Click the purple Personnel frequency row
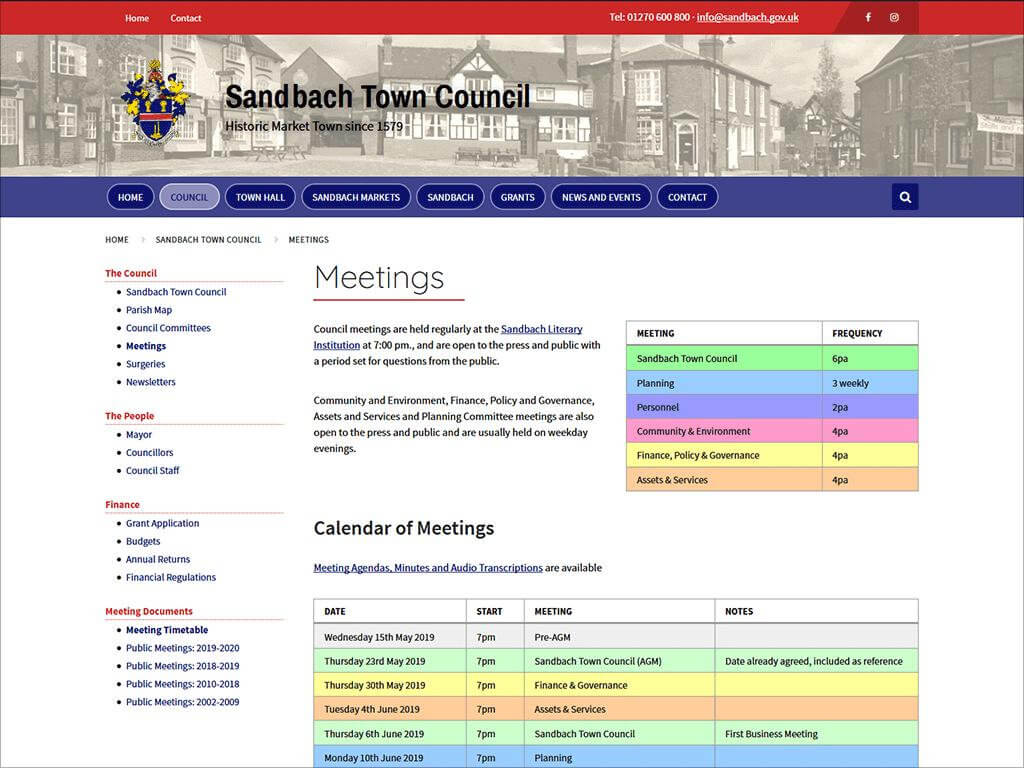The image size is (1024, 768). click(772, 407)
